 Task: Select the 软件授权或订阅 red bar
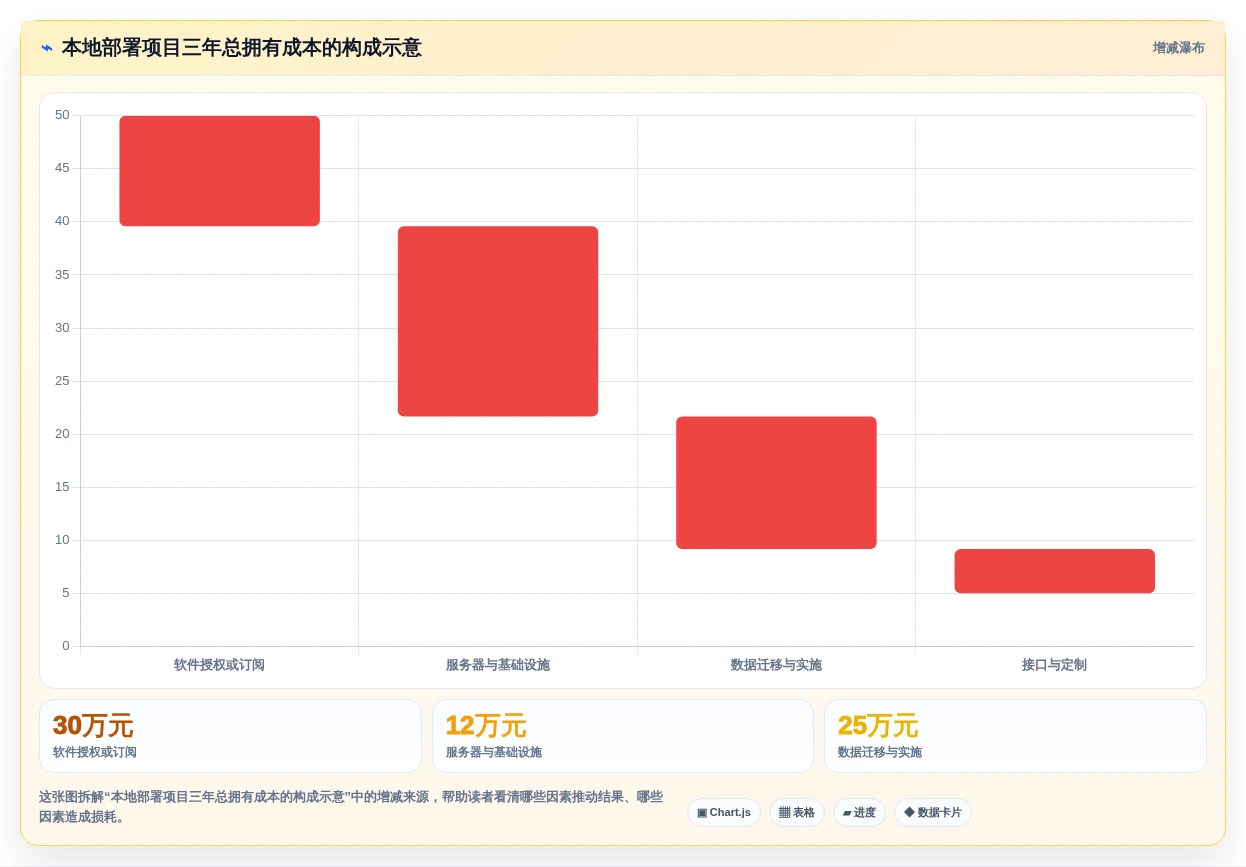click(220, 171)
